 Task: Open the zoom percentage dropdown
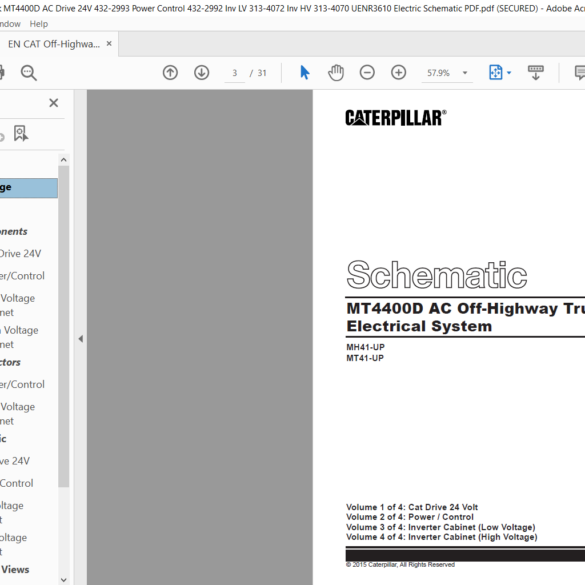tap(465, 73)
